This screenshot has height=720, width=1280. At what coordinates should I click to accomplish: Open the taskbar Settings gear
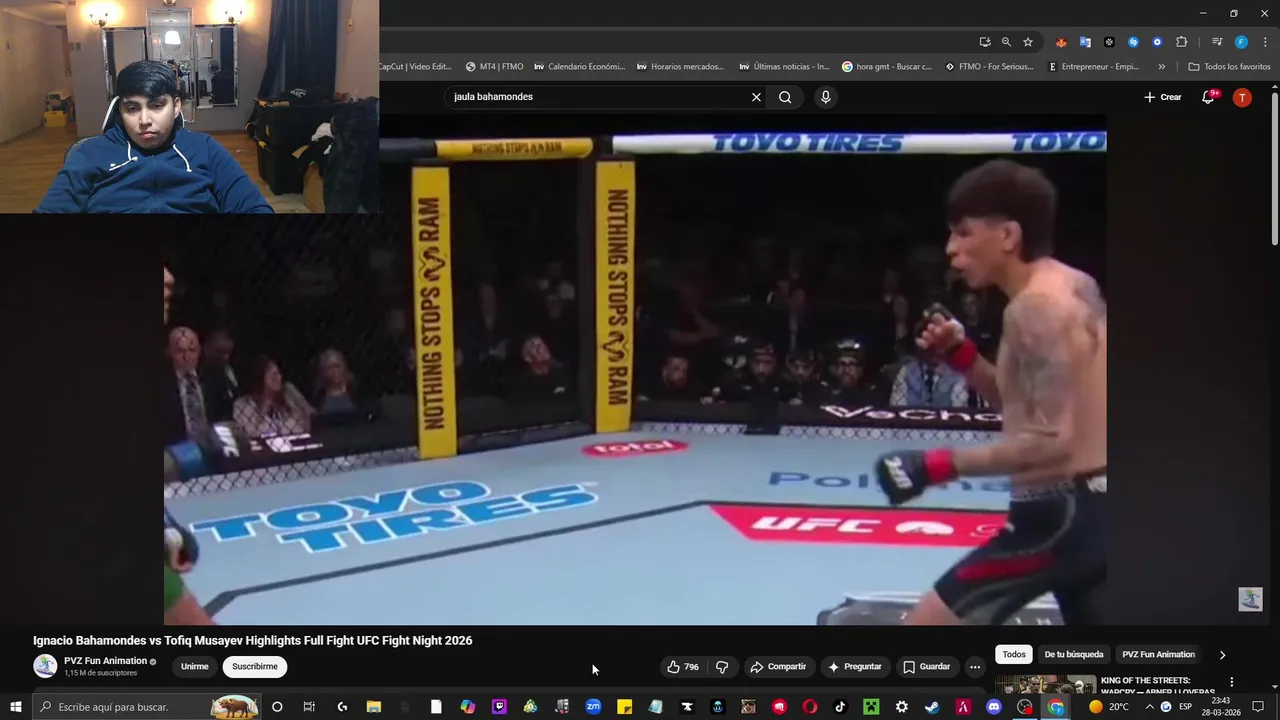(901, 707)
